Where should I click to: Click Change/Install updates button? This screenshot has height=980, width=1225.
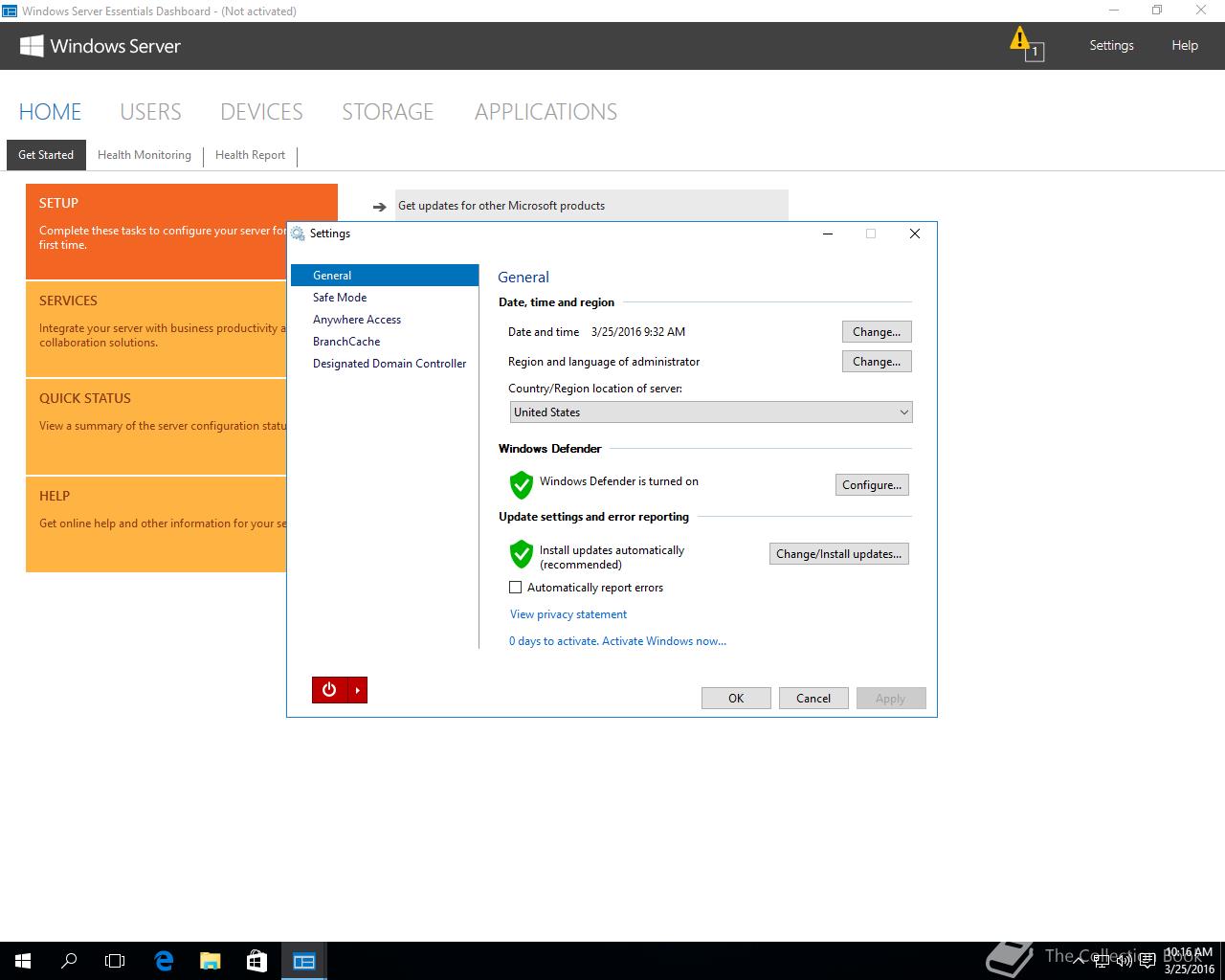[x=839, y=554]
